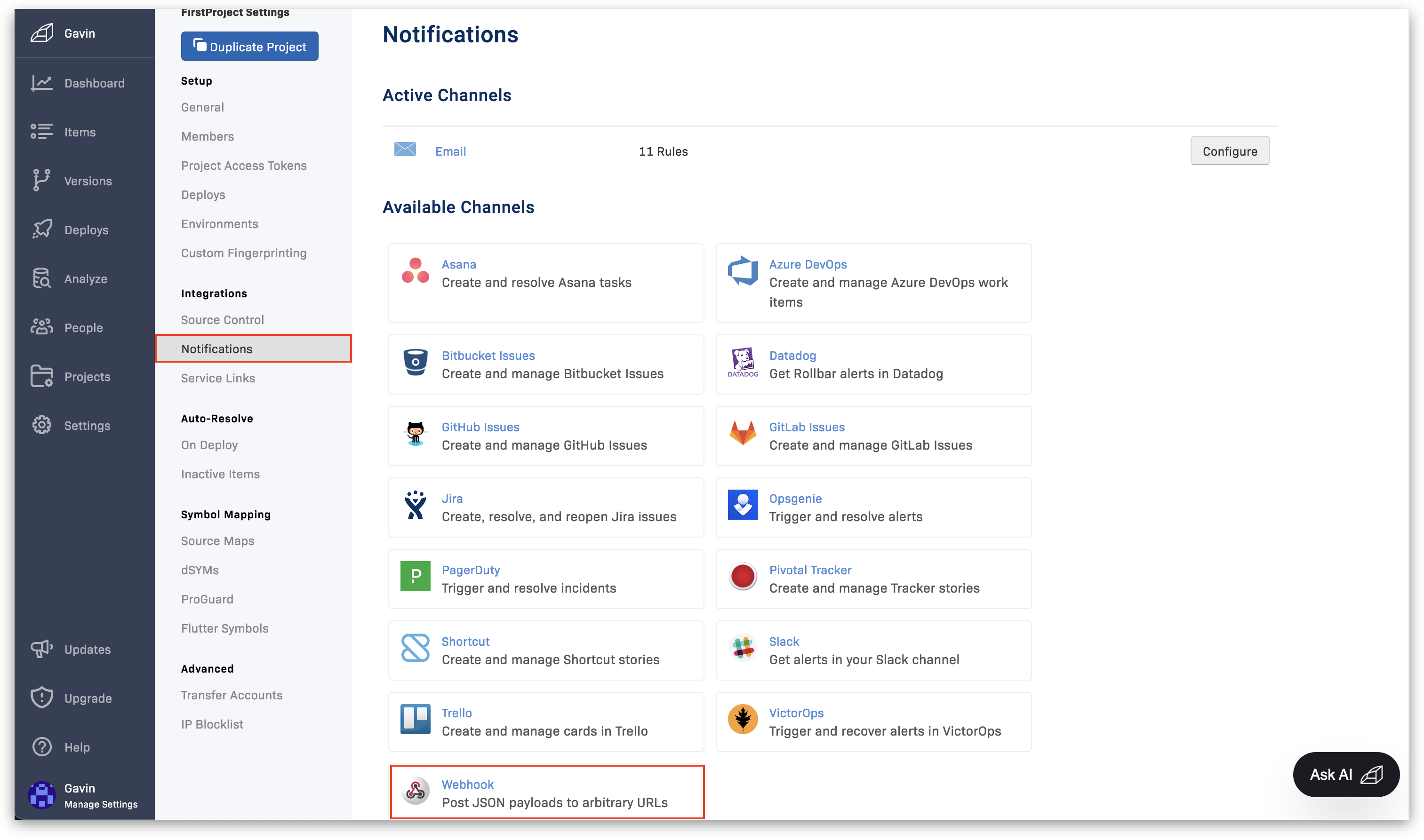This screenshot has width=1424, height=840.
Task: Click the PagerDuty green P icon
Action: click(x=415, y=577)
